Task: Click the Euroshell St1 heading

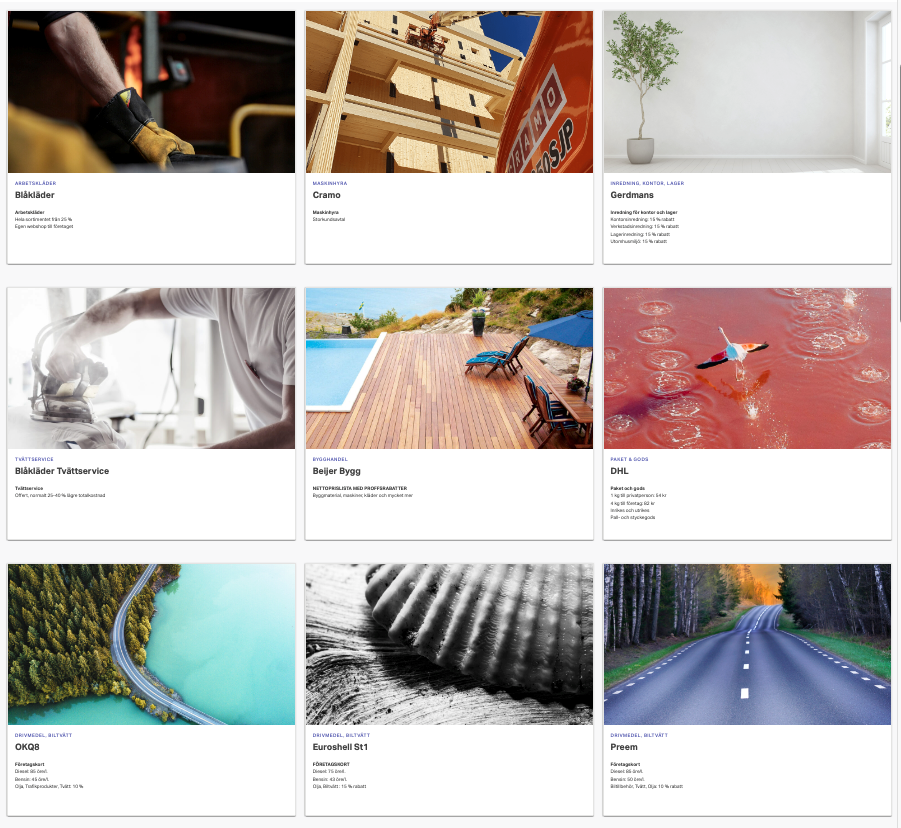Action: point(340,747)
